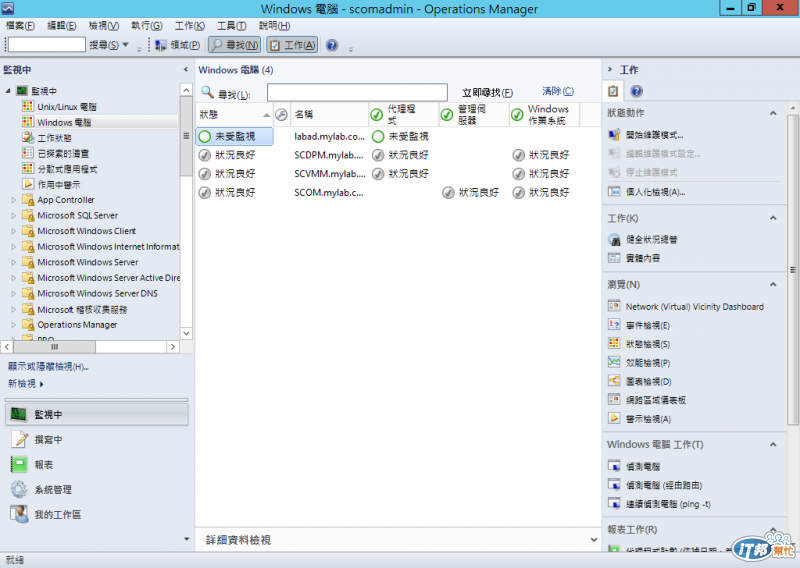
Task: Expand the Microsoft SQL Server folder
Action: click(x=14, y=215)
